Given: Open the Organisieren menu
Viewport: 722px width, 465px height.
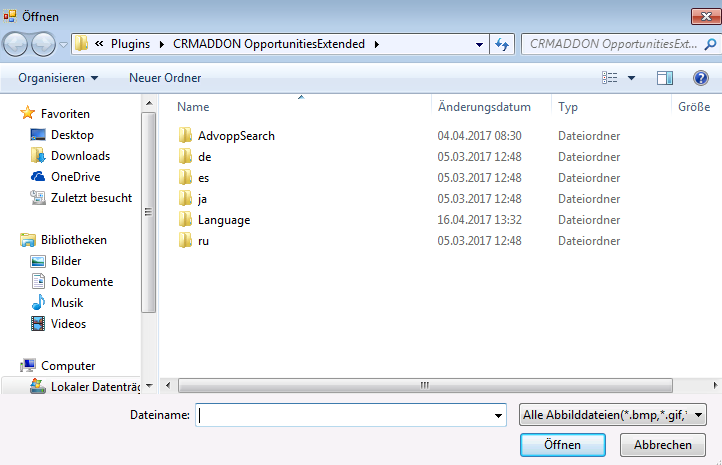Looking at the screenshot, I should (x=58, y=78).
